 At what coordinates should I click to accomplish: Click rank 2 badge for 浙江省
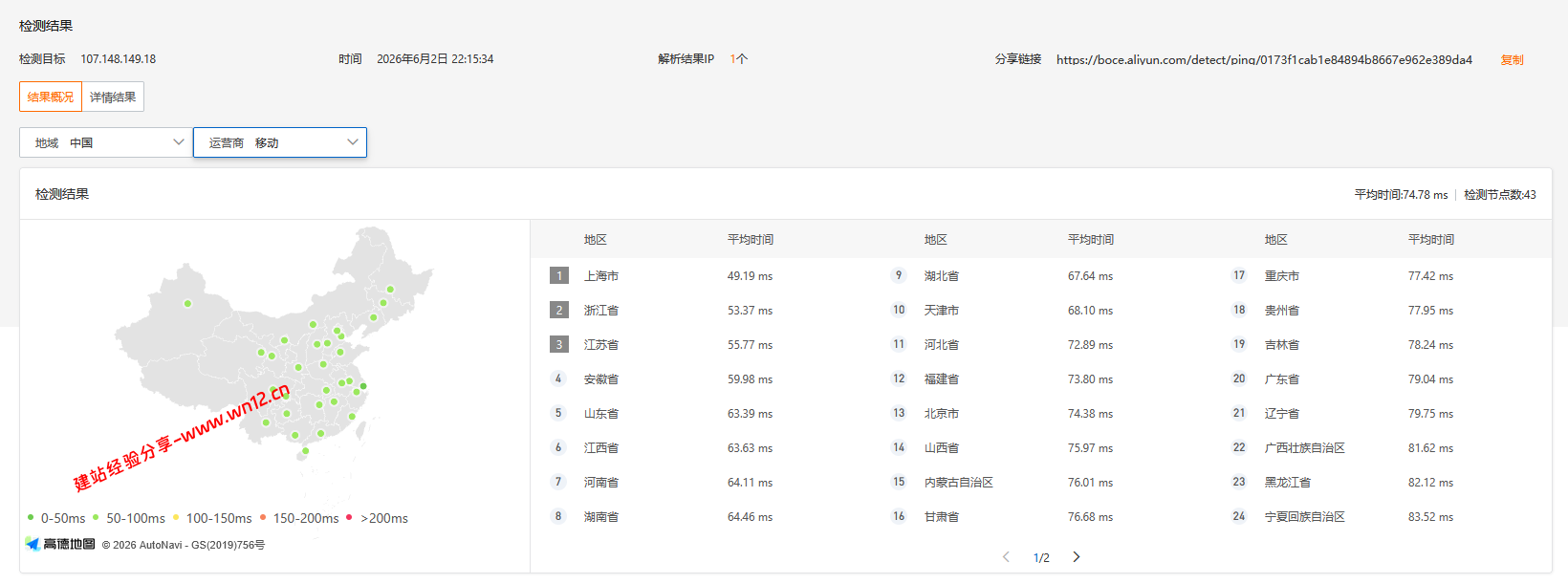[x=559, y=310]
